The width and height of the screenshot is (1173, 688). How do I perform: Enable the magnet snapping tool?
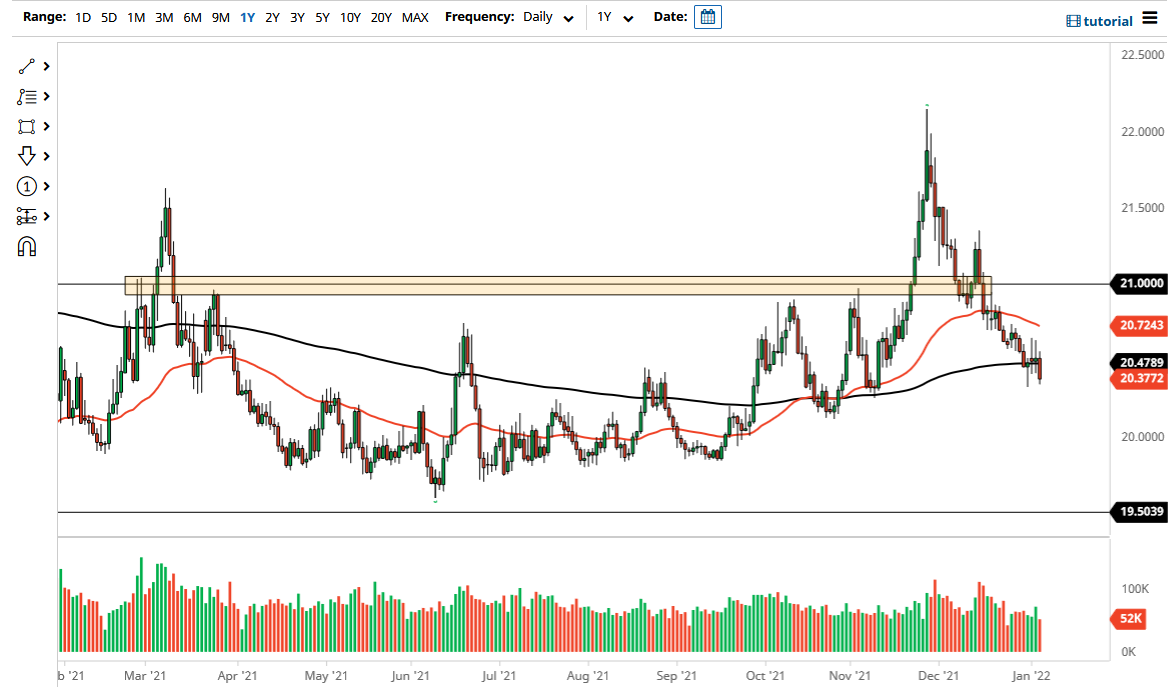[28, 245]
